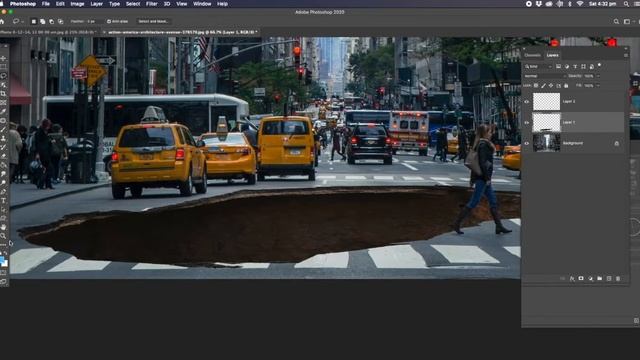The image size is (640, 360).
Task: Select the Move tool
Action: click(x=3, y=58)
